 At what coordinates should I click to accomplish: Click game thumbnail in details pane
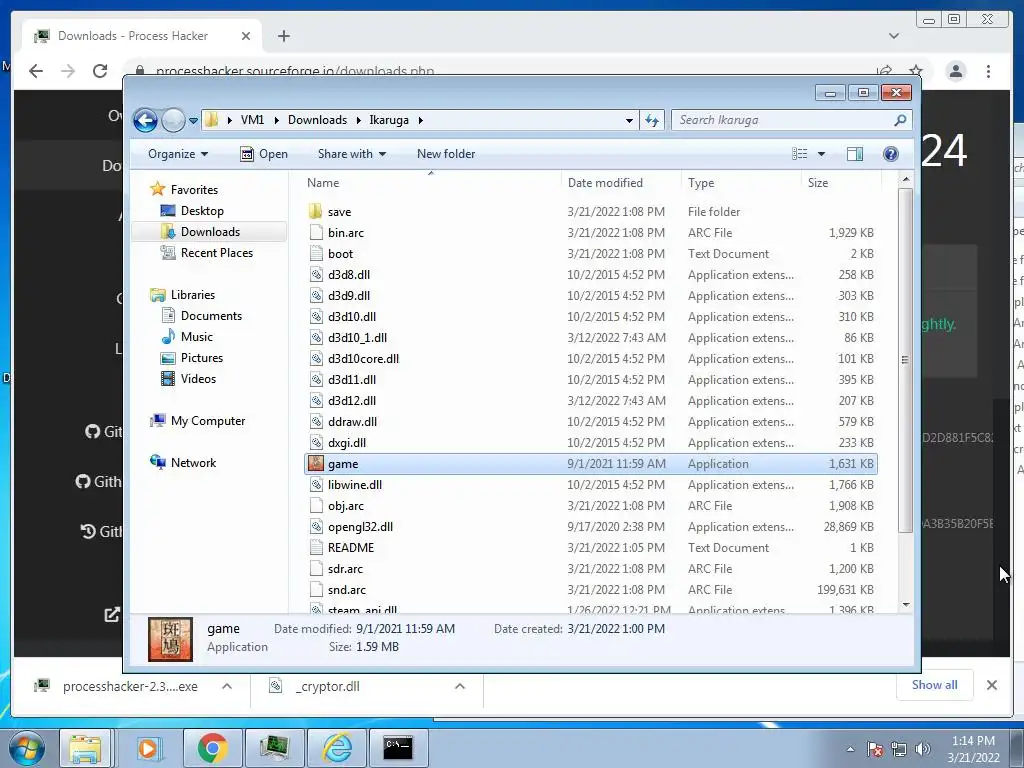pyautogui.click(x=170, y=639)
